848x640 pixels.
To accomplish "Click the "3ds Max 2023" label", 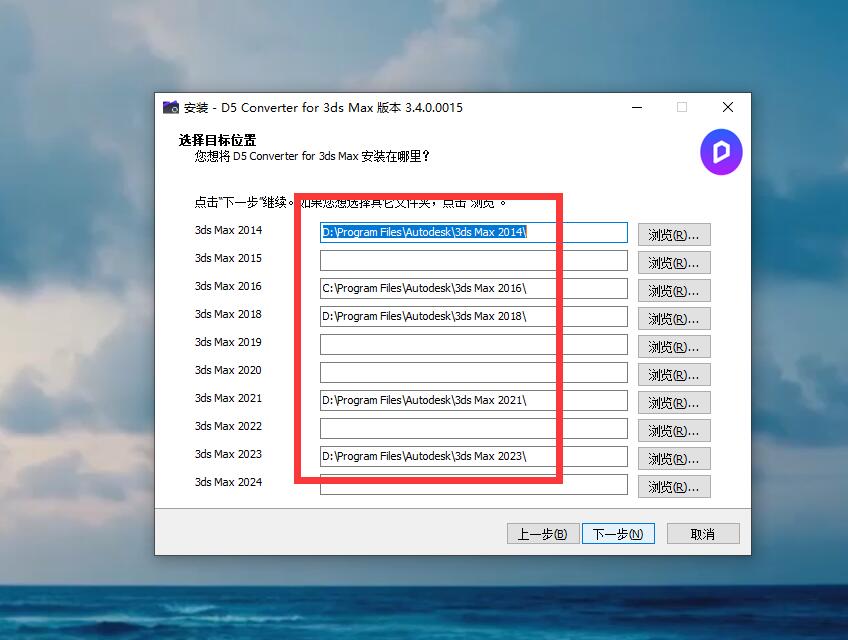I will (x=228, y=454).
